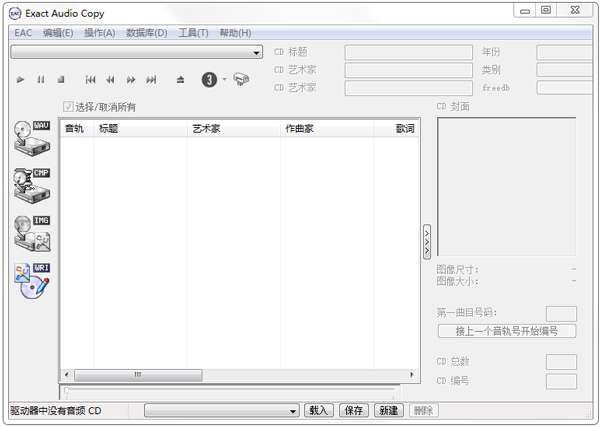Click the pause playback button
The width and height of the screenshot is (600, 427).
click(x=41, y=80)
